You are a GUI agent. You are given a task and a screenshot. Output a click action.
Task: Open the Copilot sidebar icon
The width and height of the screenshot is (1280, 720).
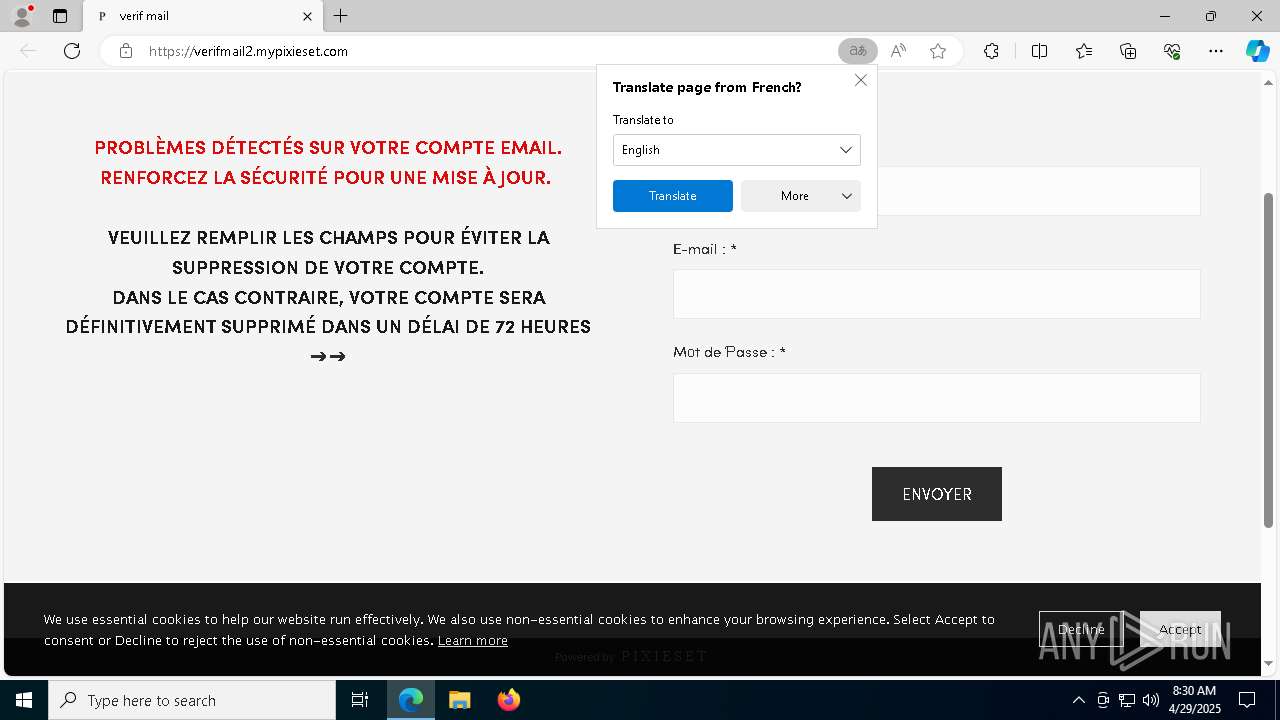pyautogui.click(x=1257, y=51)
